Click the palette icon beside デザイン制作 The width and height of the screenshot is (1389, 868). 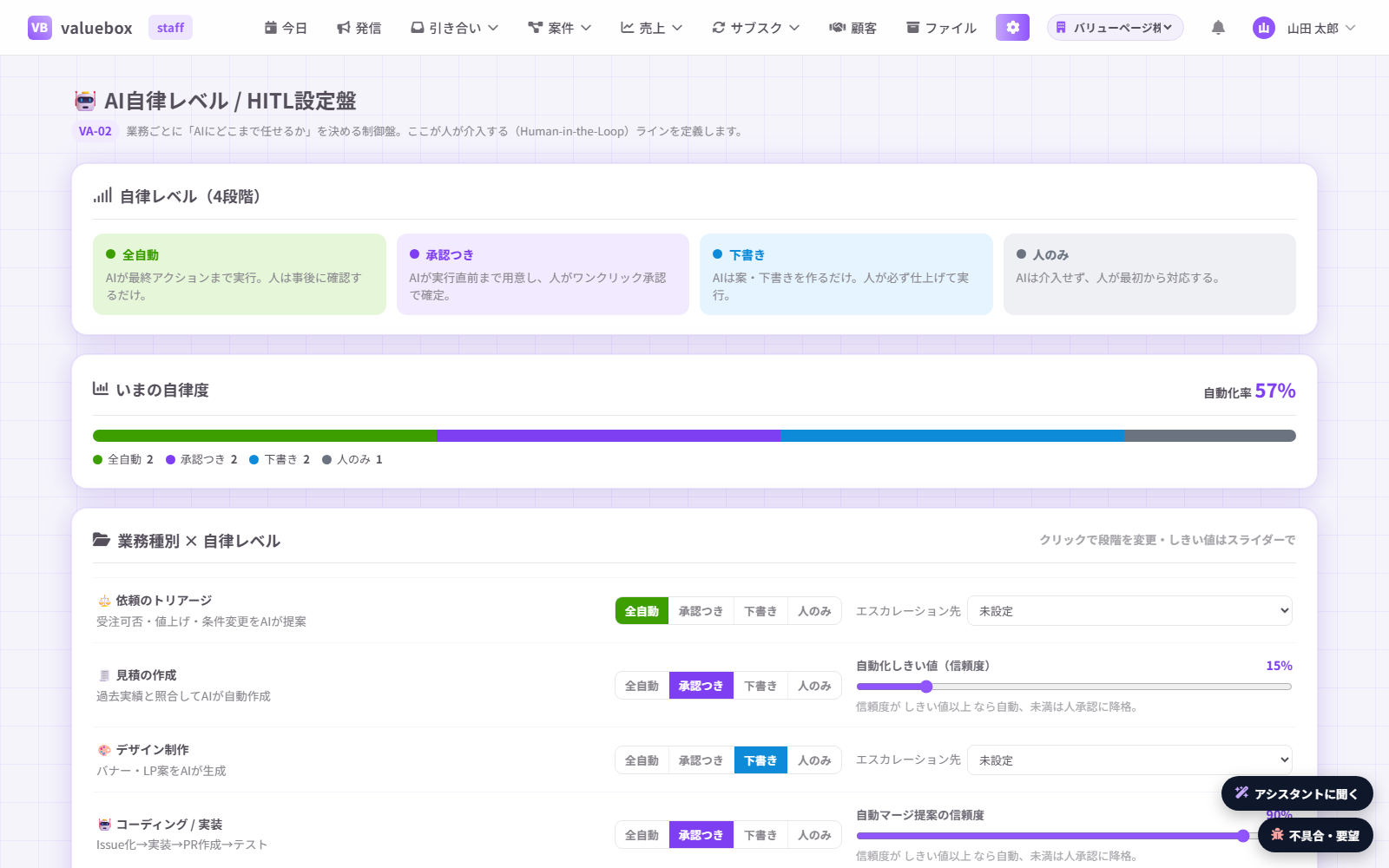click(x=104, y=750)
